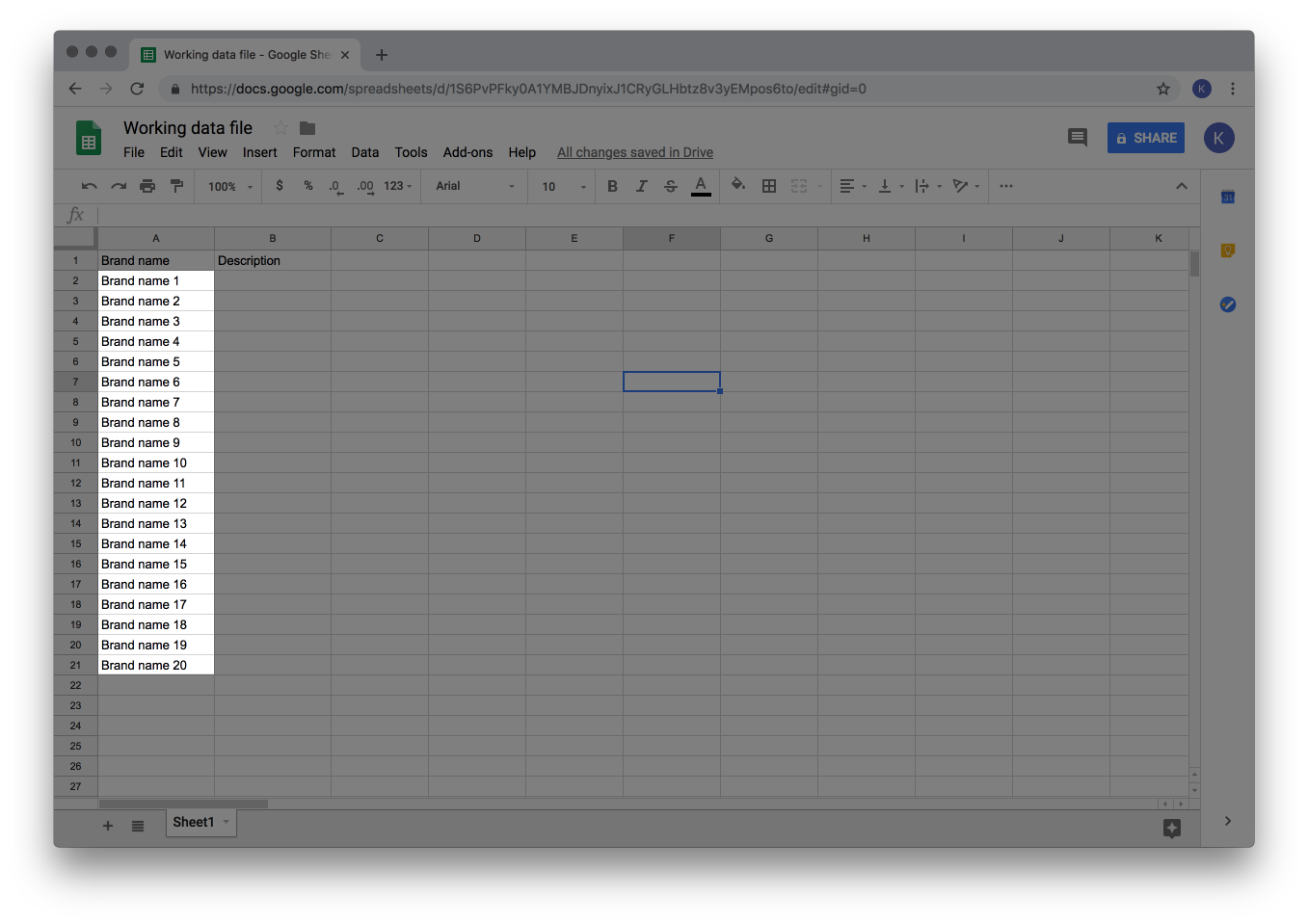Increase decimal places
This screenshot has height=924, width=1308.
(x=365, y=186)
